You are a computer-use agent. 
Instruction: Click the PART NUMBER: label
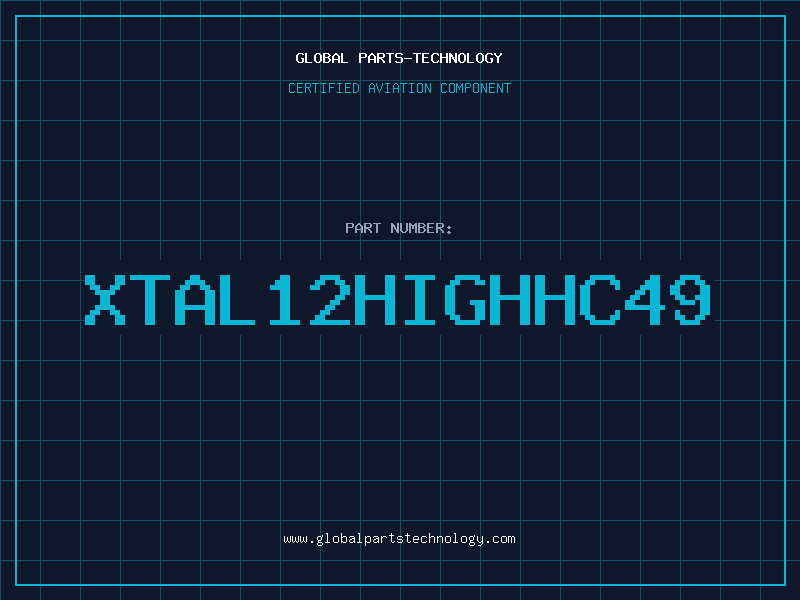click(399, 228)
